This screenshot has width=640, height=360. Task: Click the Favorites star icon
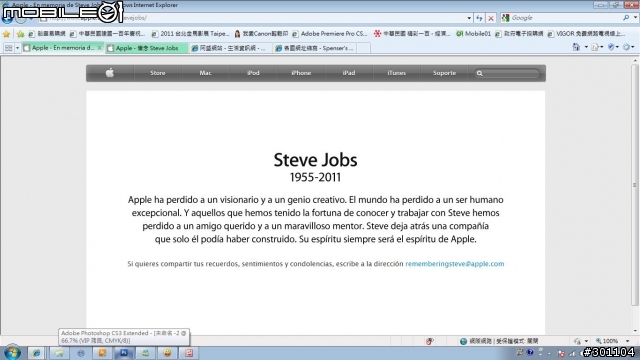click(x=6, y=34)
